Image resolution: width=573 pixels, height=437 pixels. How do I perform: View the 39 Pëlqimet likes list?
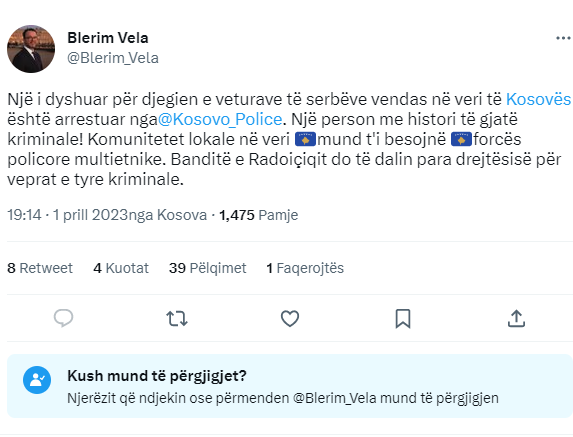(x=208, y=268)
